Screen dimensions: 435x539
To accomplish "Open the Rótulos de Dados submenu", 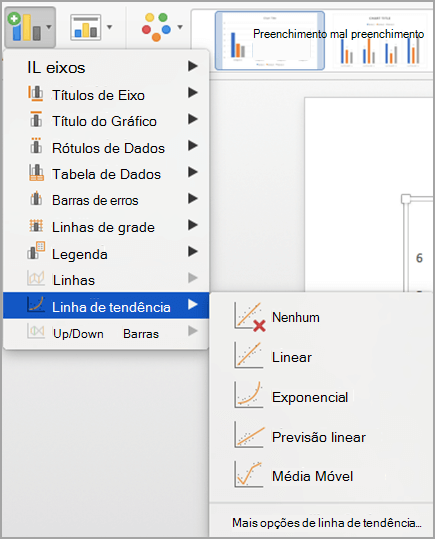I will [106, 148].
